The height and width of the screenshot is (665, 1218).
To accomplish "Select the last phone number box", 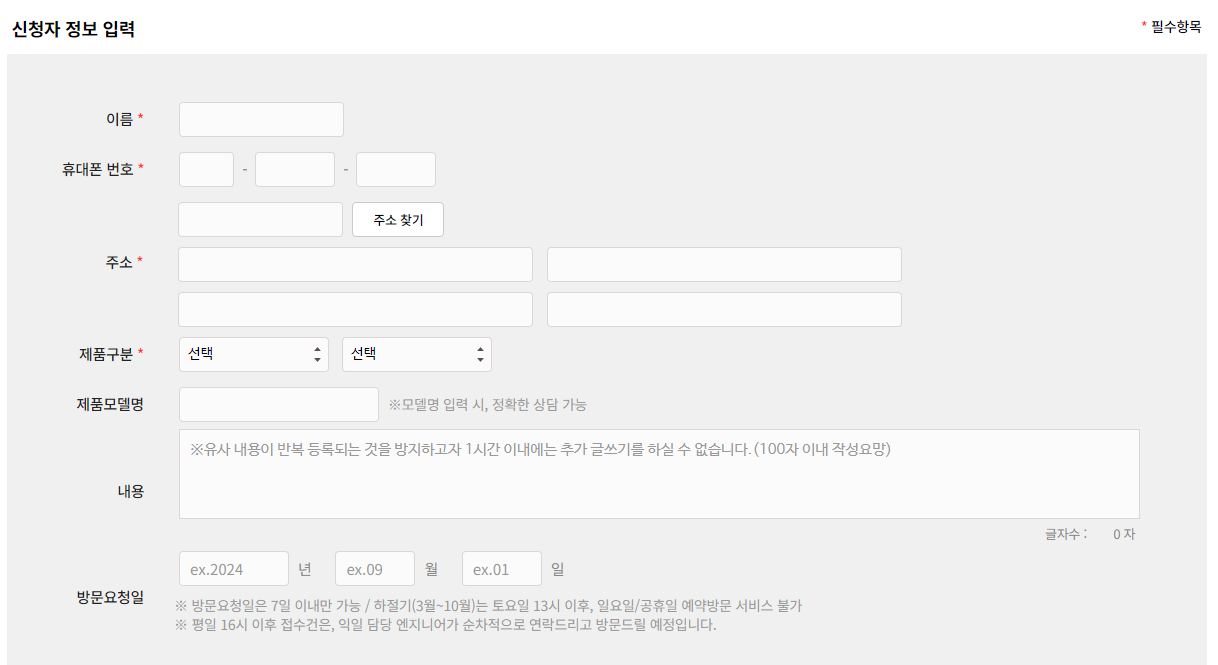I will tap(395, 169).
